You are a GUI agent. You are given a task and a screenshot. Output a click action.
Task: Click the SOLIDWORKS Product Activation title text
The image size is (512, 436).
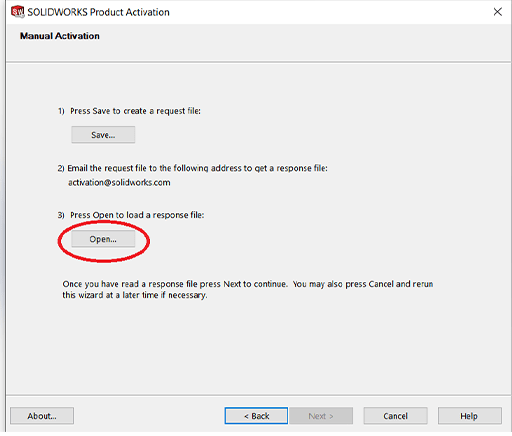(98, 12)
